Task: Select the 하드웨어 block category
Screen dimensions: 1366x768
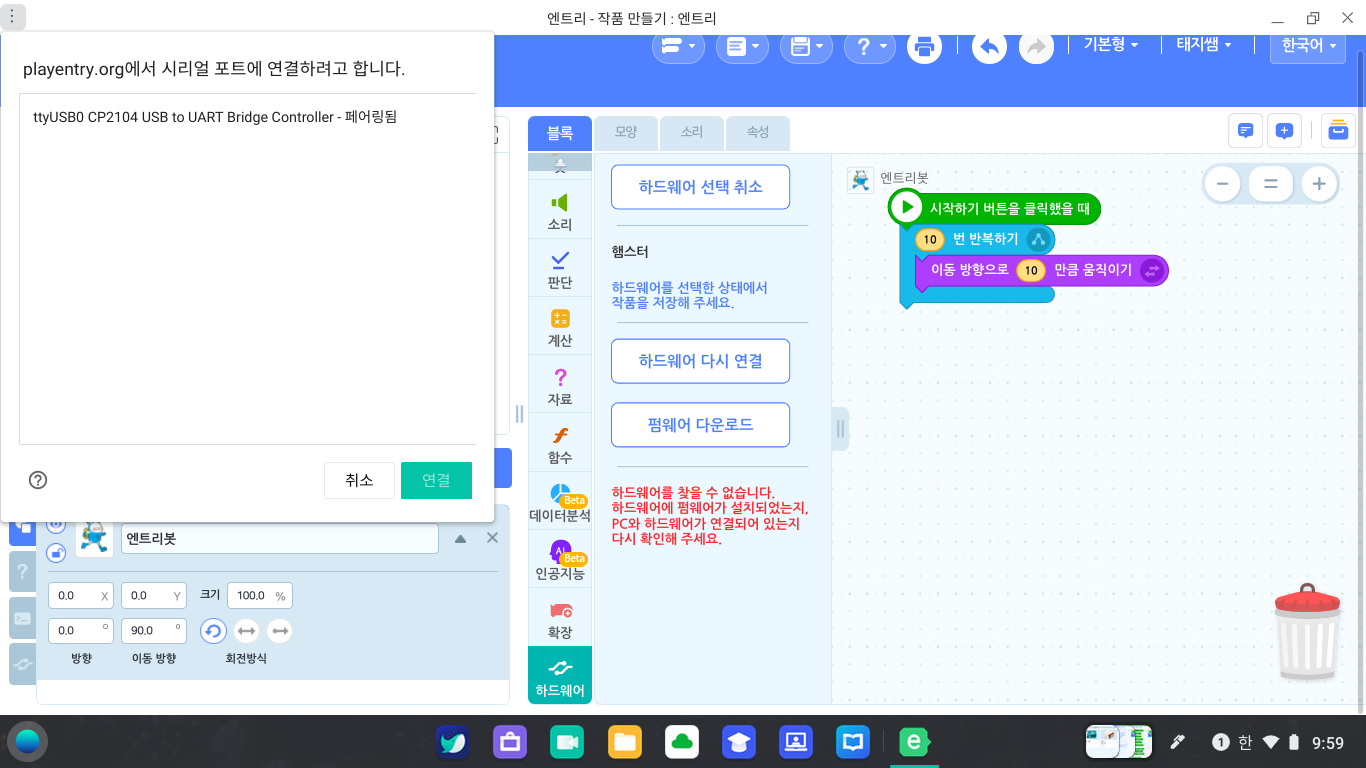Action: pos(560,675)
